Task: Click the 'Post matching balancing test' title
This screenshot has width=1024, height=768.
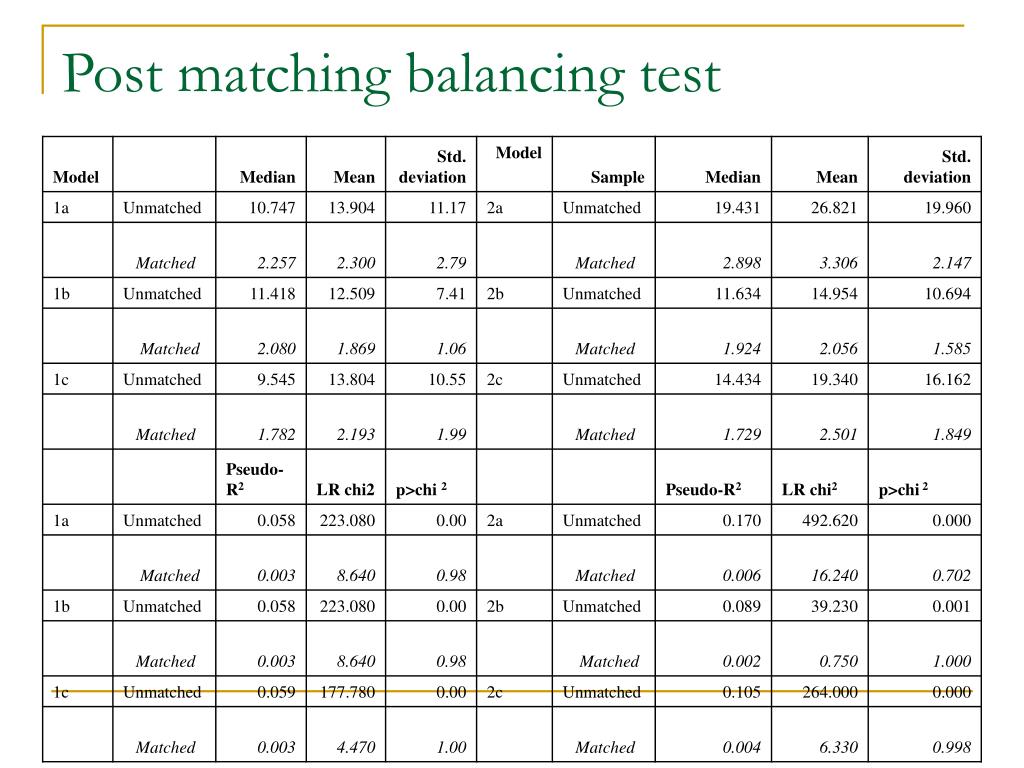Action: pyautogui.click(x=391, y=76)
